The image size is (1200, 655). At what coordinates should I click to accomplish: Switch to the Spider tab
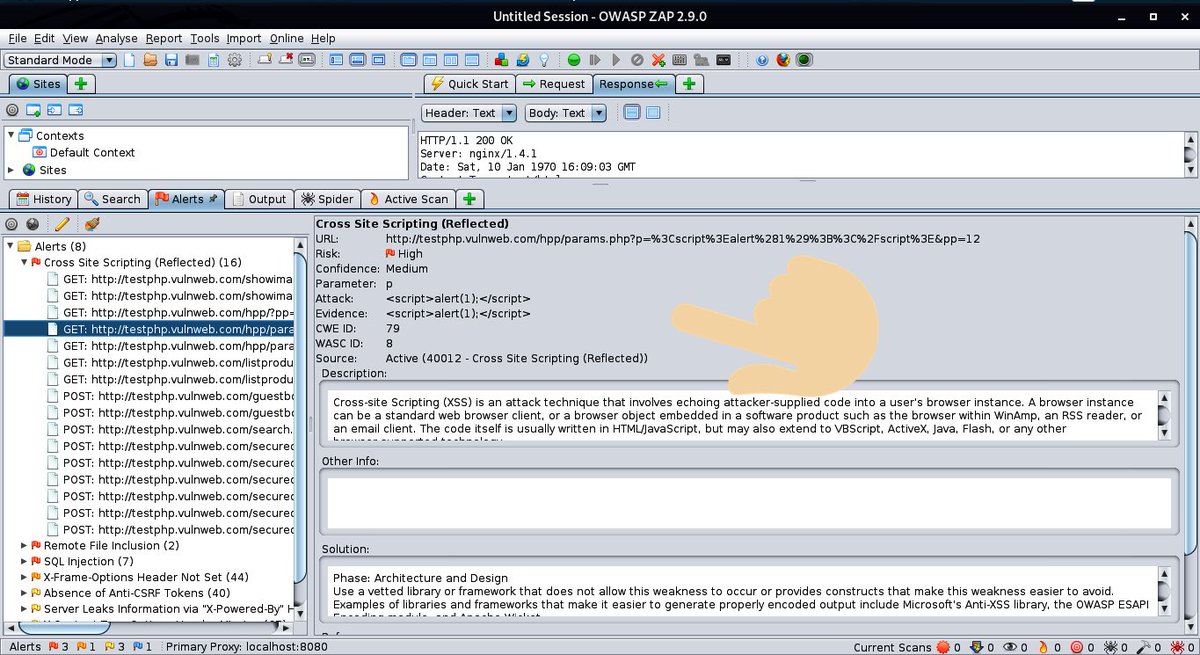[327, 199]
